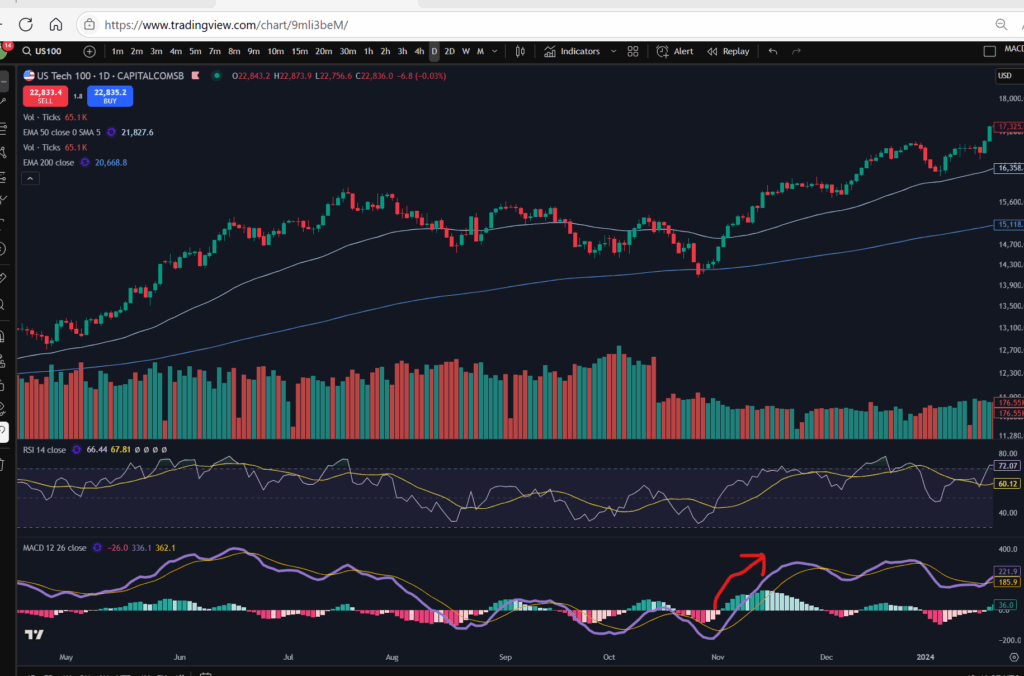This screenshot has height=676, width=1024.
Task: Start bar Replay mode
Action: [x=728, y=51]
